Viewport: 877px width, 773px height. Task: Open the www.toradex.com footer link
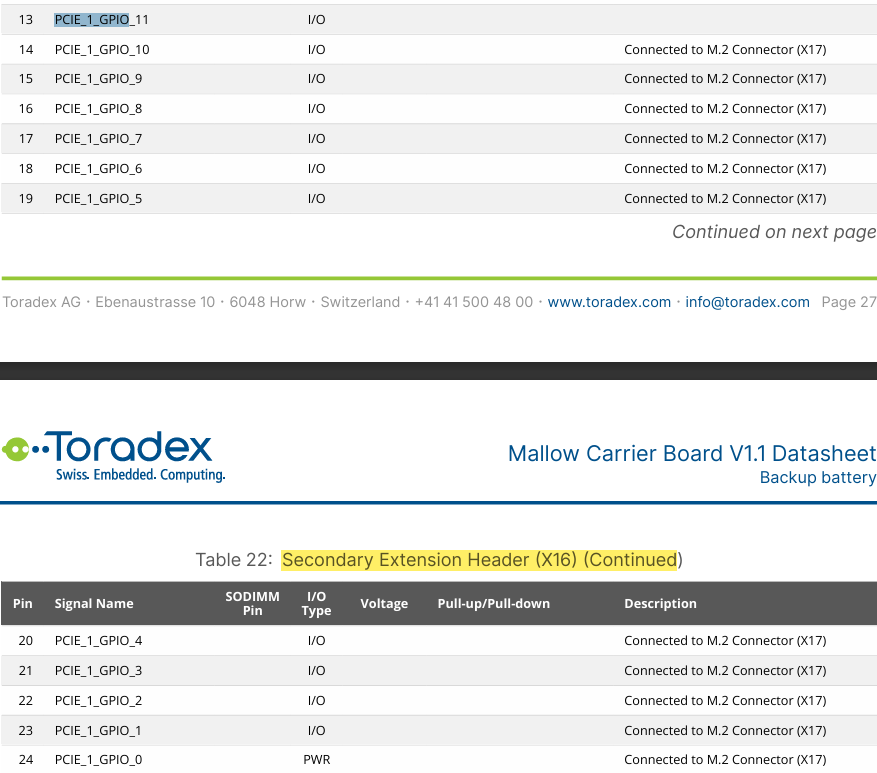pyautogui.click(x=609, y=302)
